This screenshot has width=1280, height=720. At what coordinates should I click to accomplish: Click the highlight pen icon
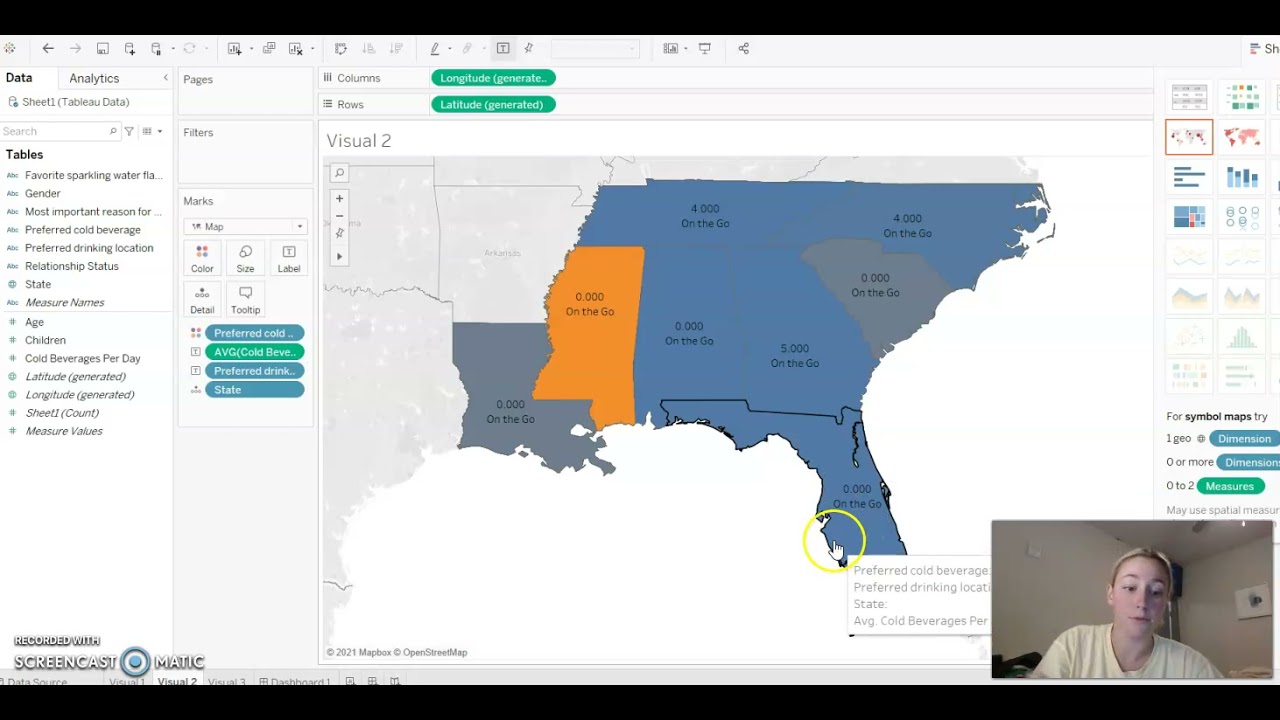[x=434, y=48]
